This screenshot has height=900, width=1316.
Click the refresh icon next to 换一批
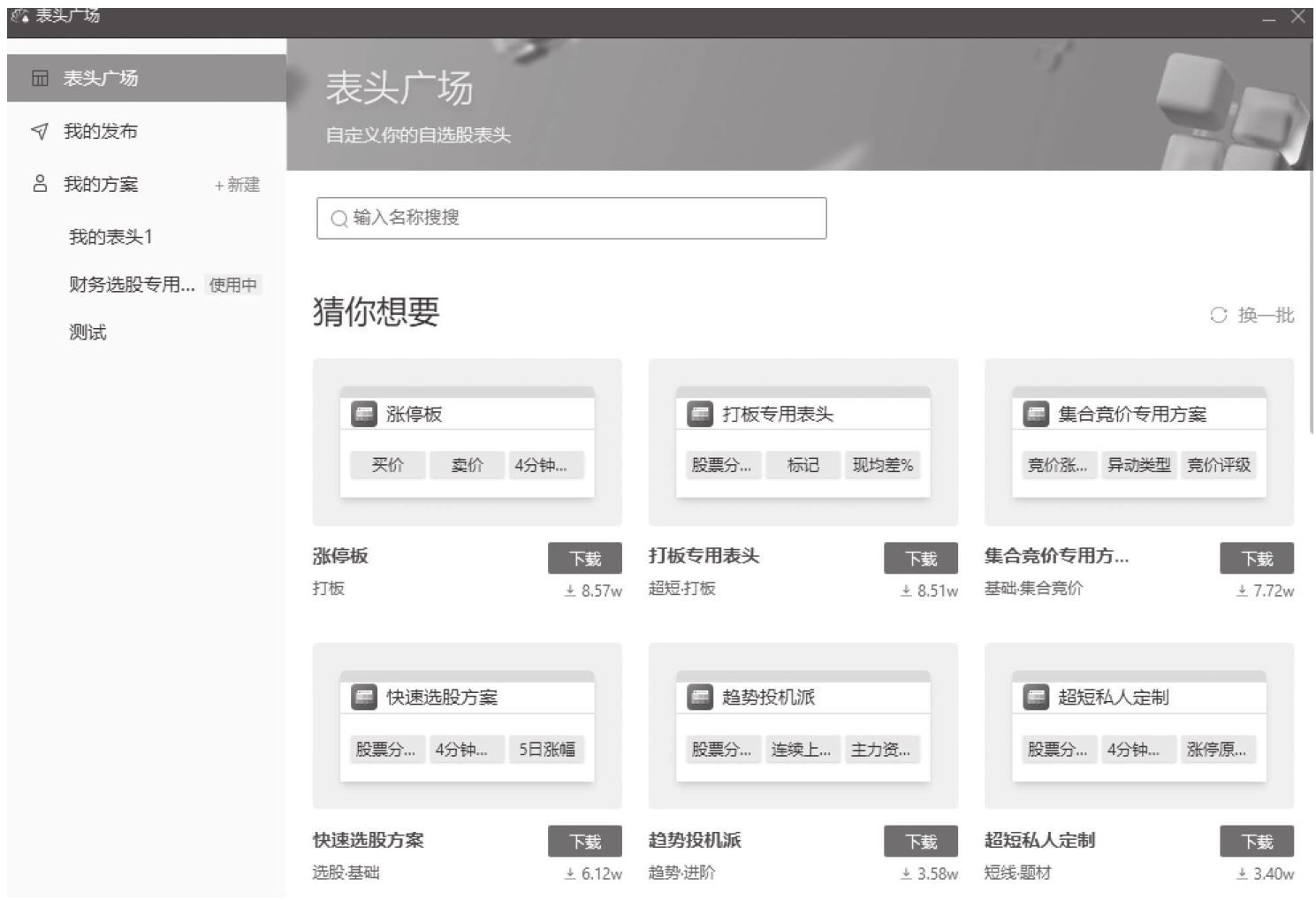pyautogui.click(x=1219, y=316)
